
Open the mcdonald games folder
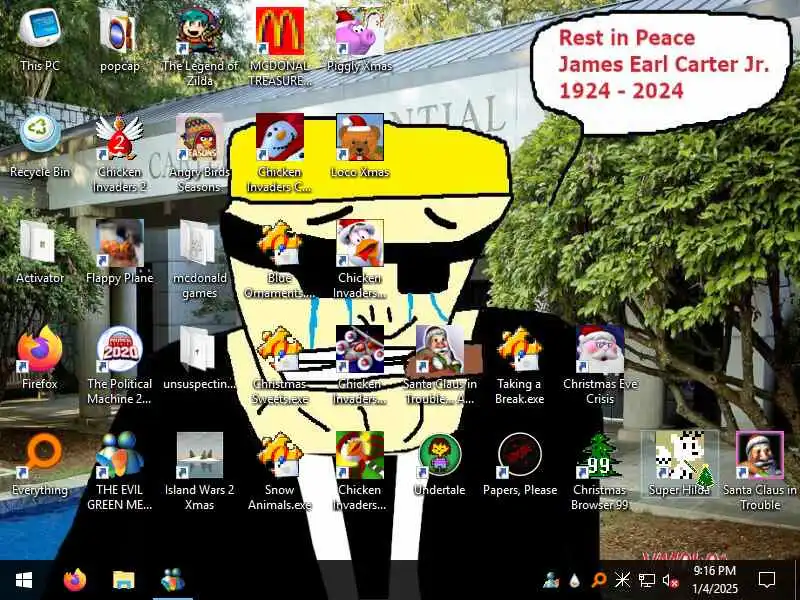[199, 259]
